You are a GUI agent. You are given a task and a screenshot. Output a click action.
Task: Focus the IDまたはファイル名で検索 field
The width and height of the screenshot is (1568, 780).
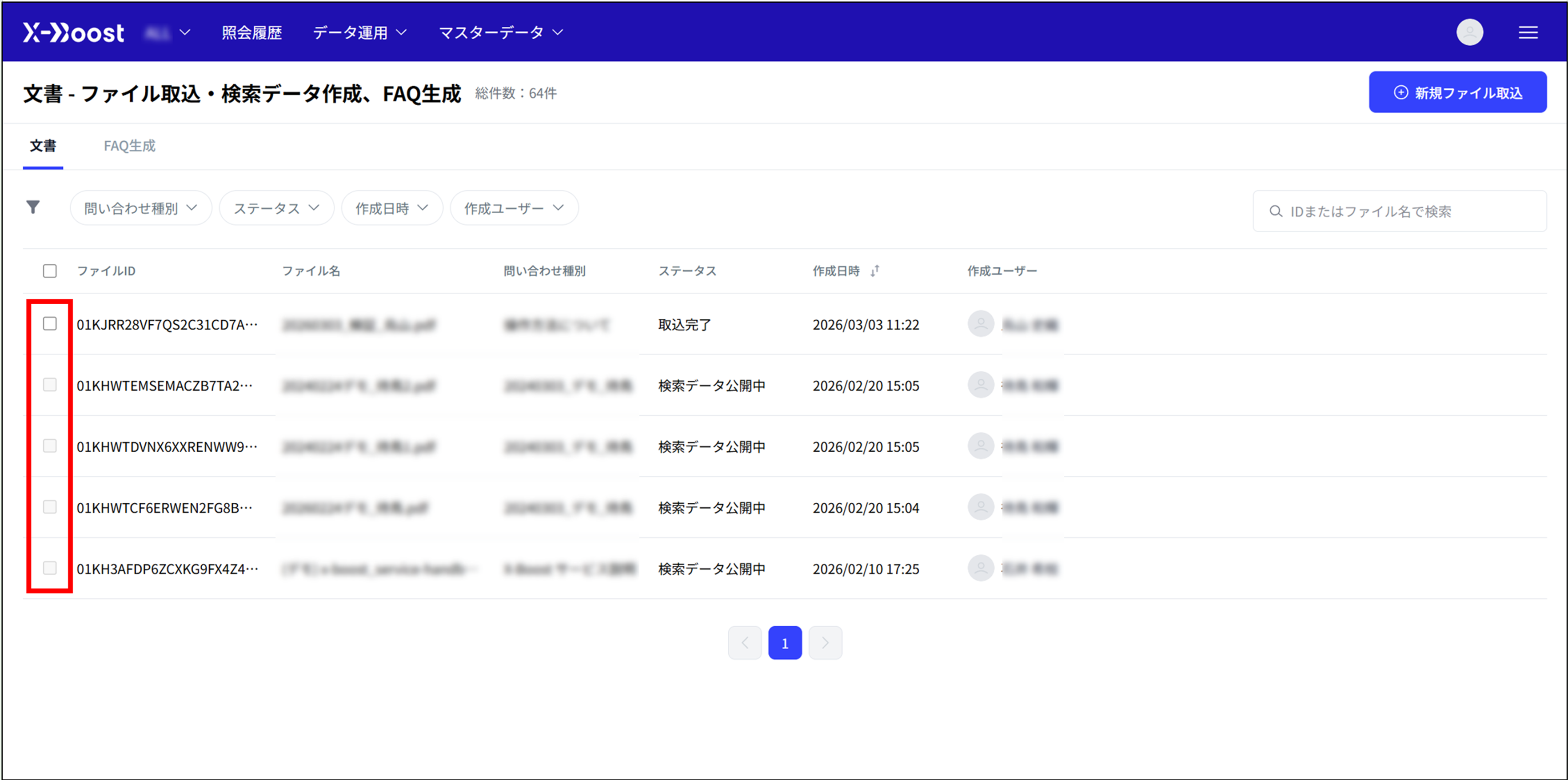(1400, 211)
